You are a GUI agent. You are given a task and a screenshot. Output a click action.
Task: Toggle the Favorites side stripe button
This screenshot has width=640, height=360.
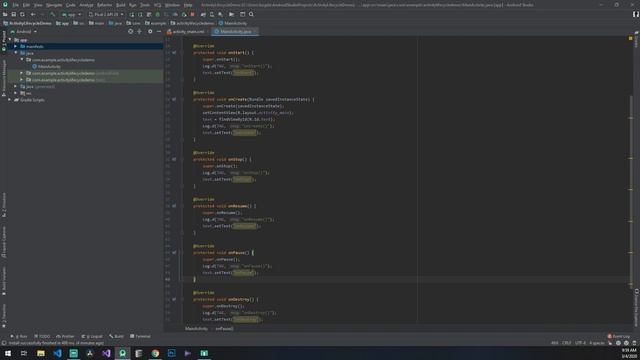pos(4,316)
